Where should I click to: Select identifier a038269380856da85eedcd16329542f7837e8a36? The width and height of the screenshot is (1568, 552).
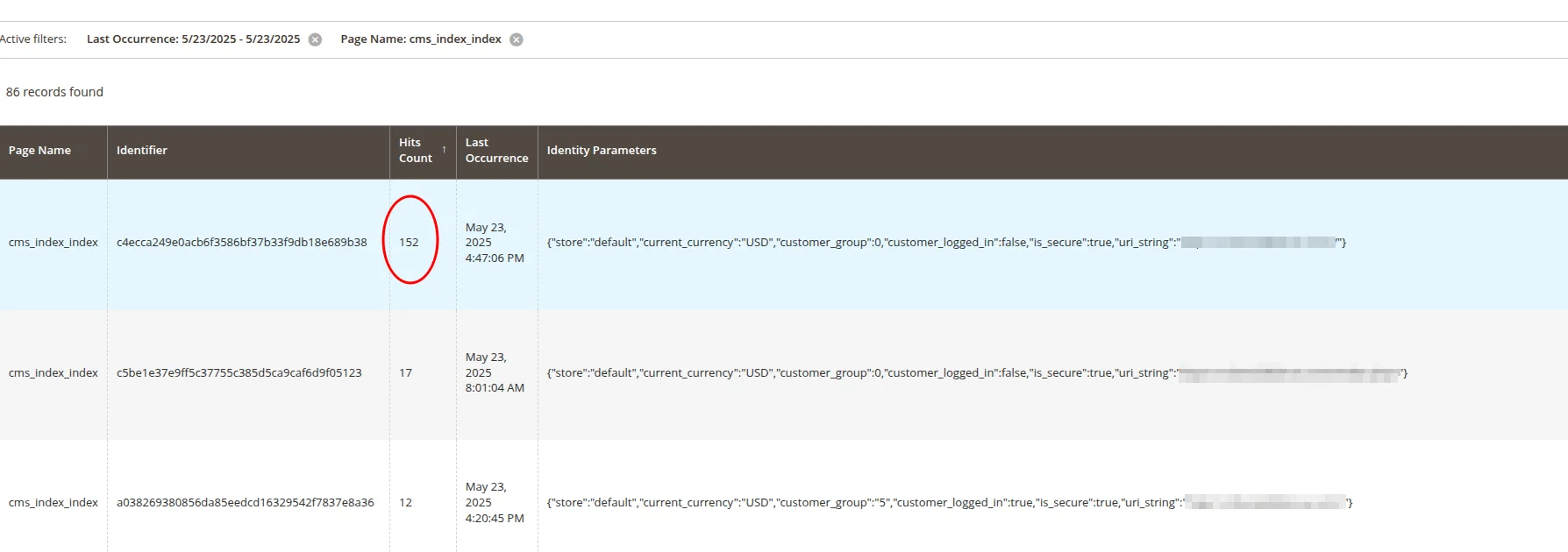click(x=246, y=503)
